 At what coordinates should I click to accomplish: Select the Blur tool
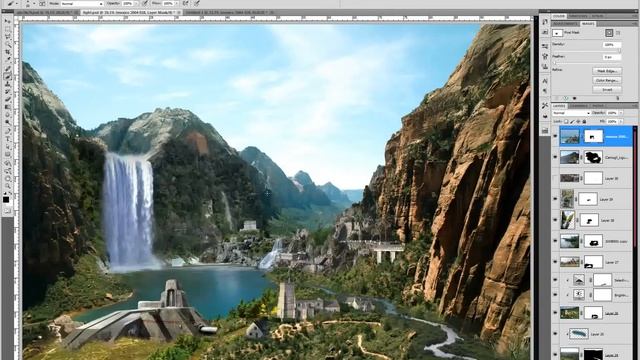click(7, 115)
